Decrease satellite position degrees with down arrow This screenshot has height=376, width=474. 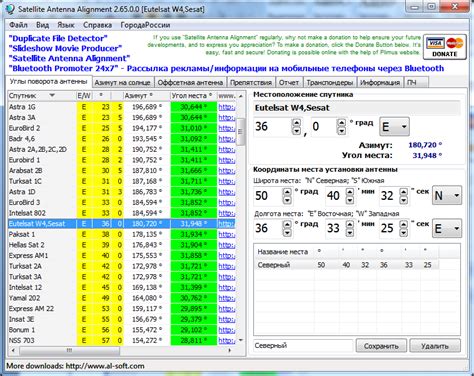pyautogui.click(x=296, y=131)
